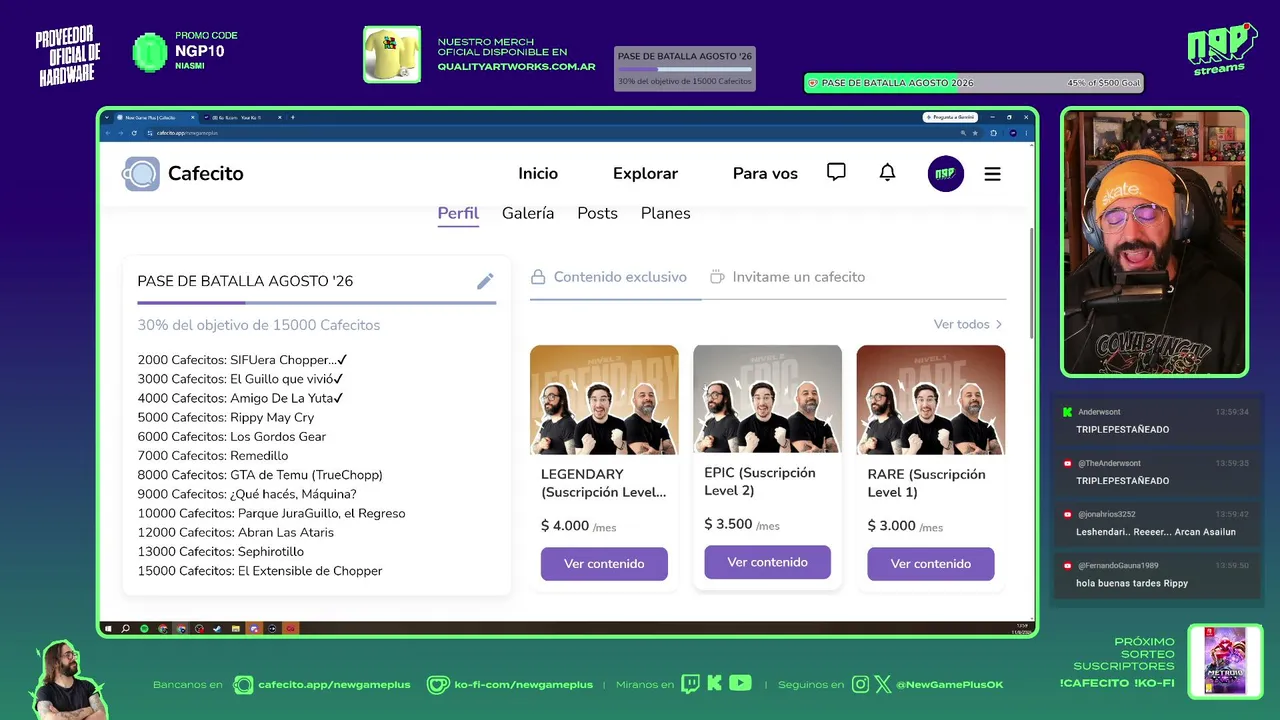Open Spotify from the taskbar
The width and height of the screenshot is (1280, 720).
click(x=144, y=629)
